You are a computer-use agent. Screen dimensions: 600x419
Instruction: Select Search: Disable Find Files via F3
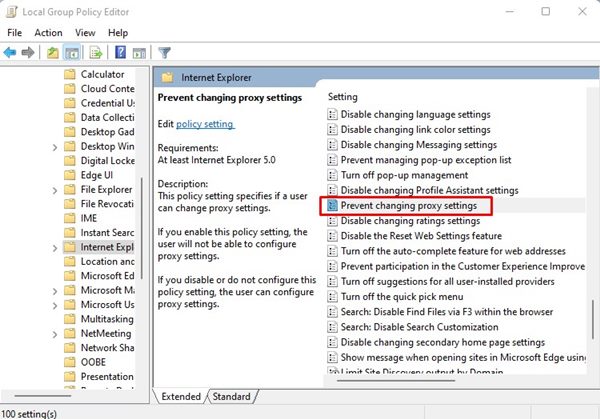point(440,312)
